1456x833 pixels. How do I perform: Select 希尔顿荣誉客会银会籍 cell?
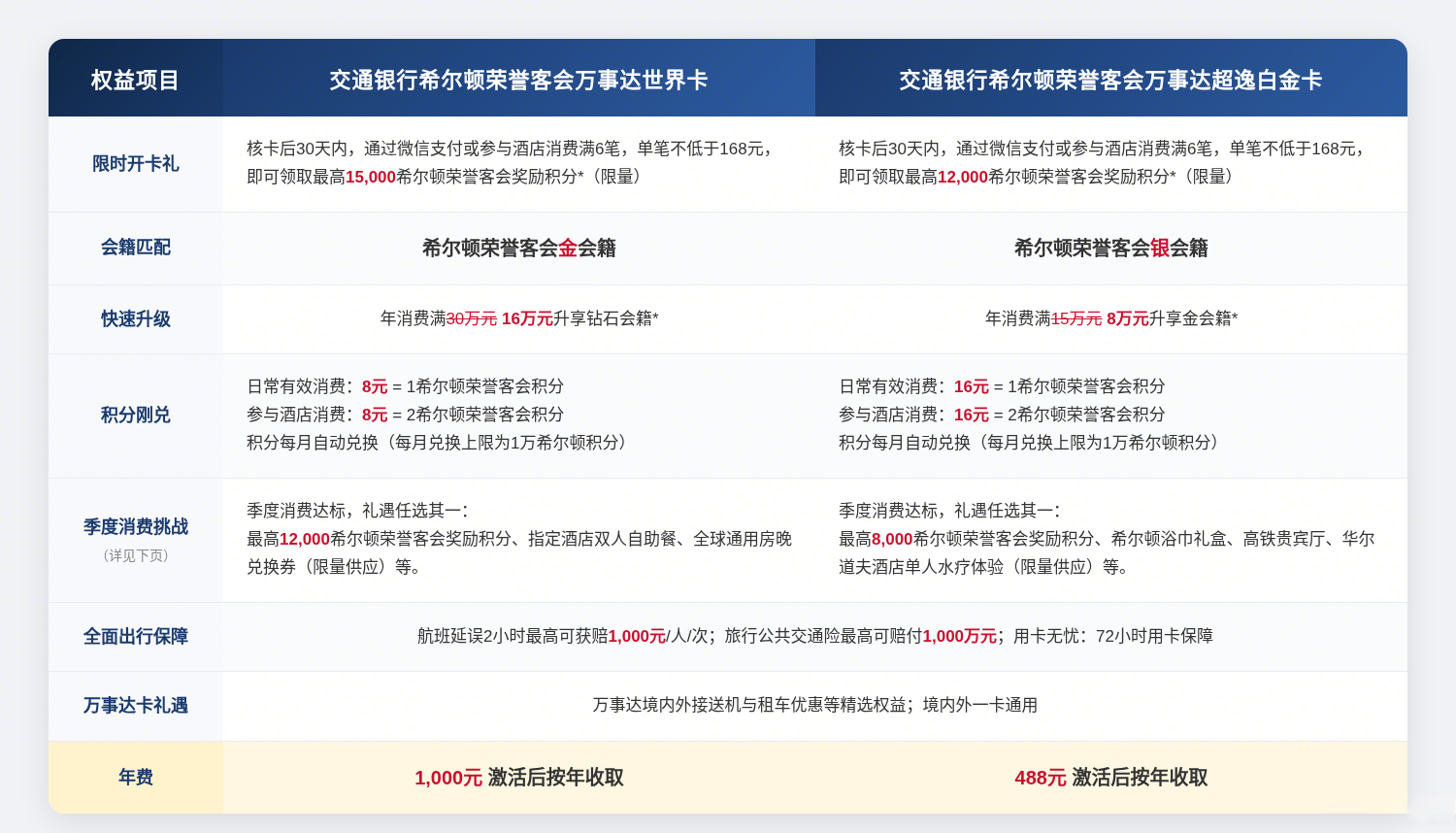1110,249
